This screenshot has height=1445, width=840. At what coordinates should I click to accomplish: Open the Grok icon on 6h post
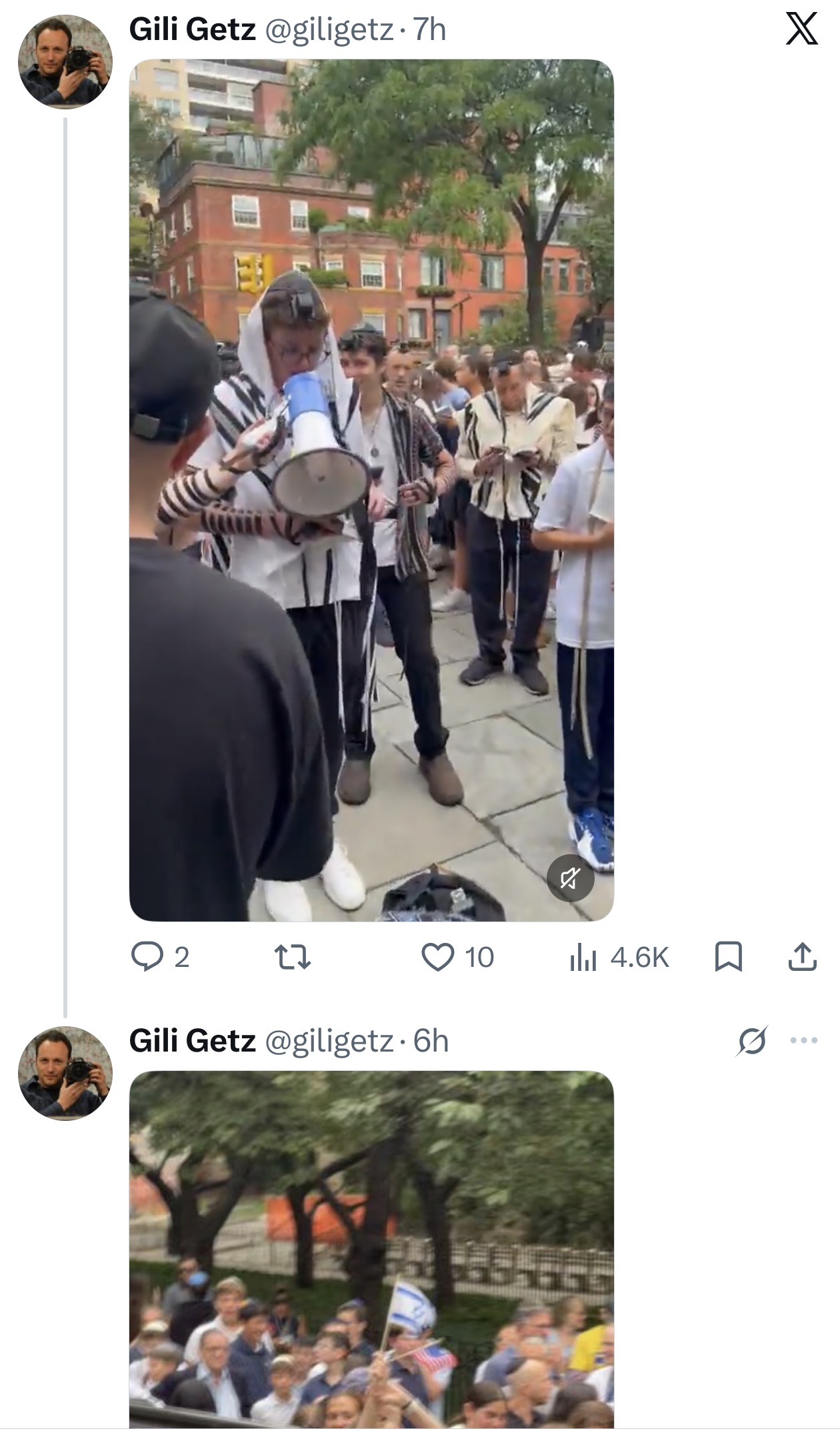pyautogui.click(x=751, y=1040)
